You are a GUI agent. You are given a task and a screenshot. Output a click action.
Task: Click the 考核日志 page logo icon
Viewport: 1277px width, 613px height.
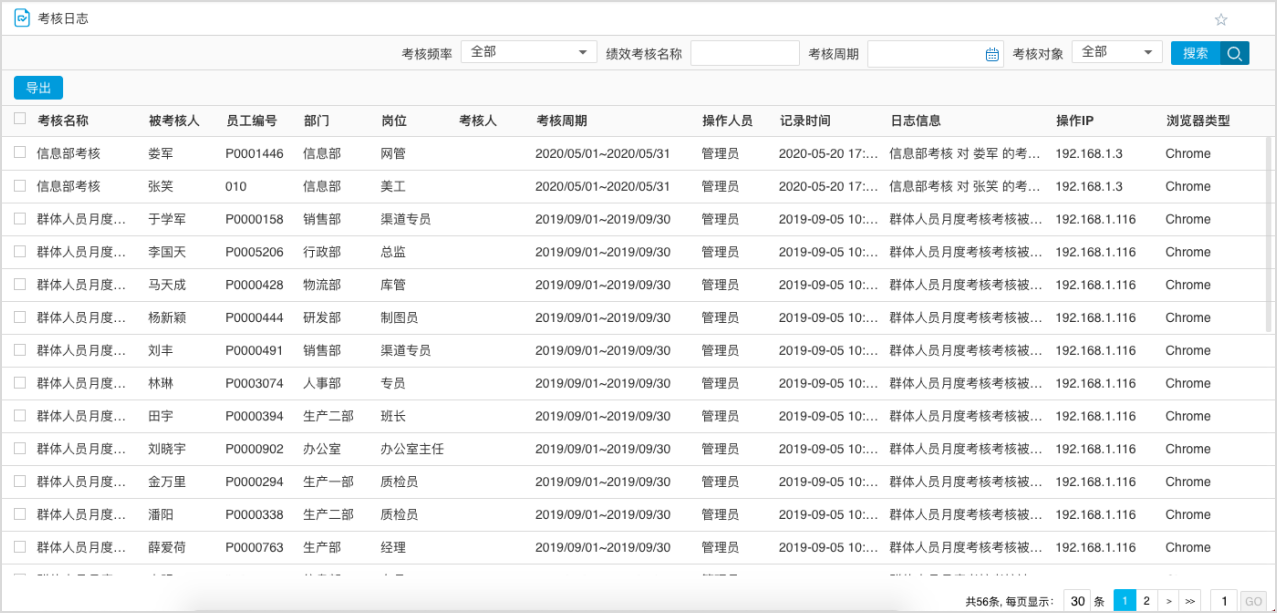click(22, 18)
